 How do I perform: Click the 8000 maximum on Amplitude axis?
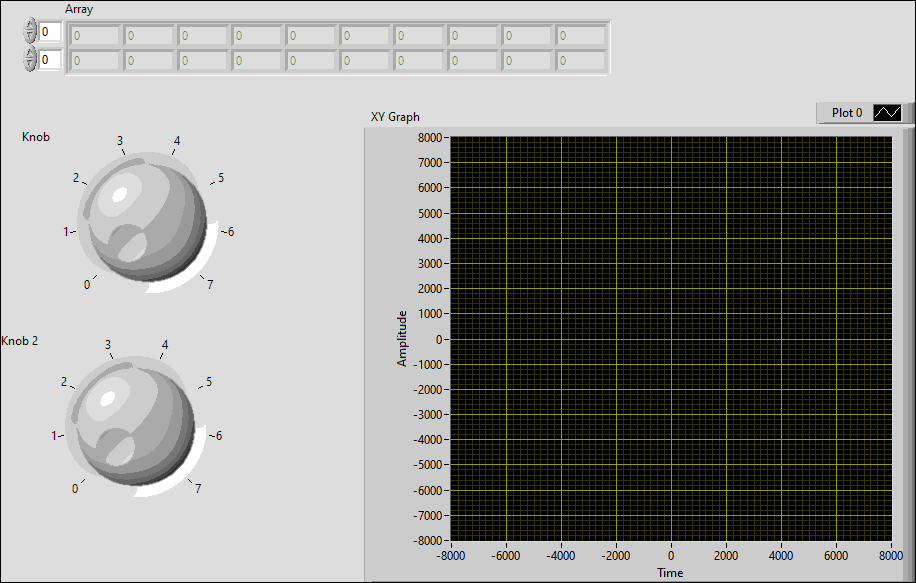pyautogui.click(x=430, y=138)
